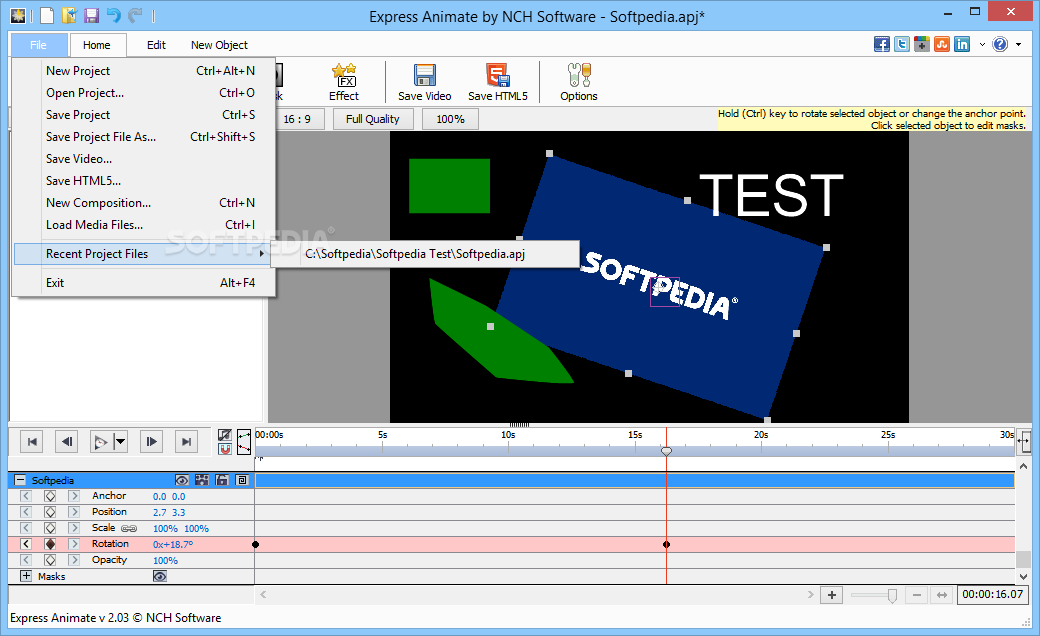
Task: Click the purple Save floppy icon in title bar
Action: [91, 15]
